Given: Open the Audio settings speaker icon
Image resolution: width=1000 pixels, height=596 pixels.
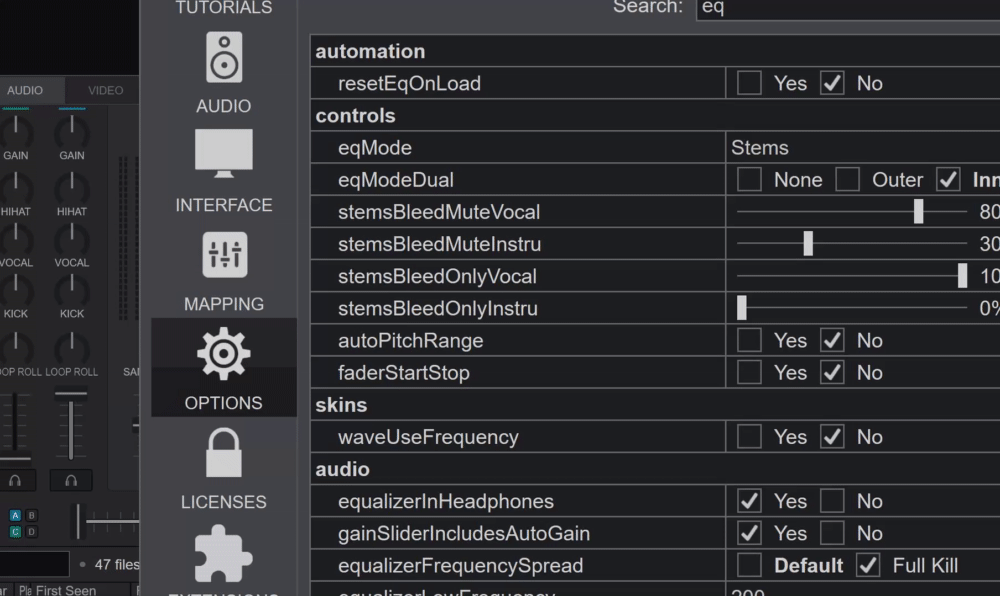Looking at the screenshot, I should (x=223, y=57).
